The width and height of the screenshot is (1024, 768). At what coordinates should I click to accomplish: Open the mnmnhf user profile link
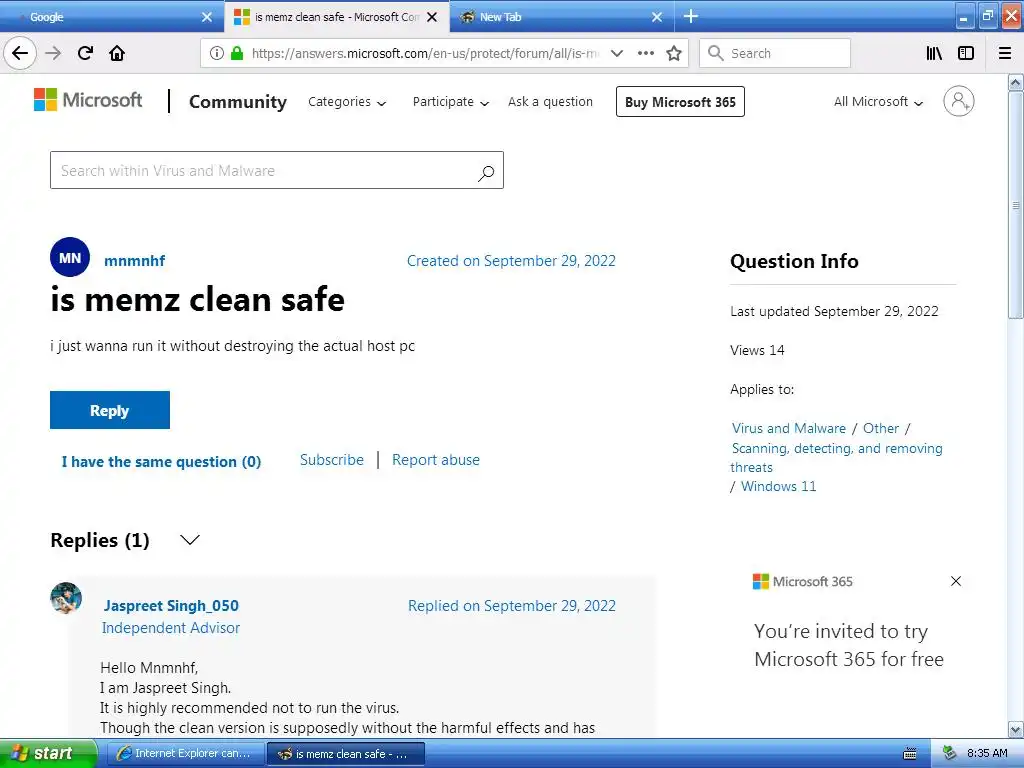[135, 261]
